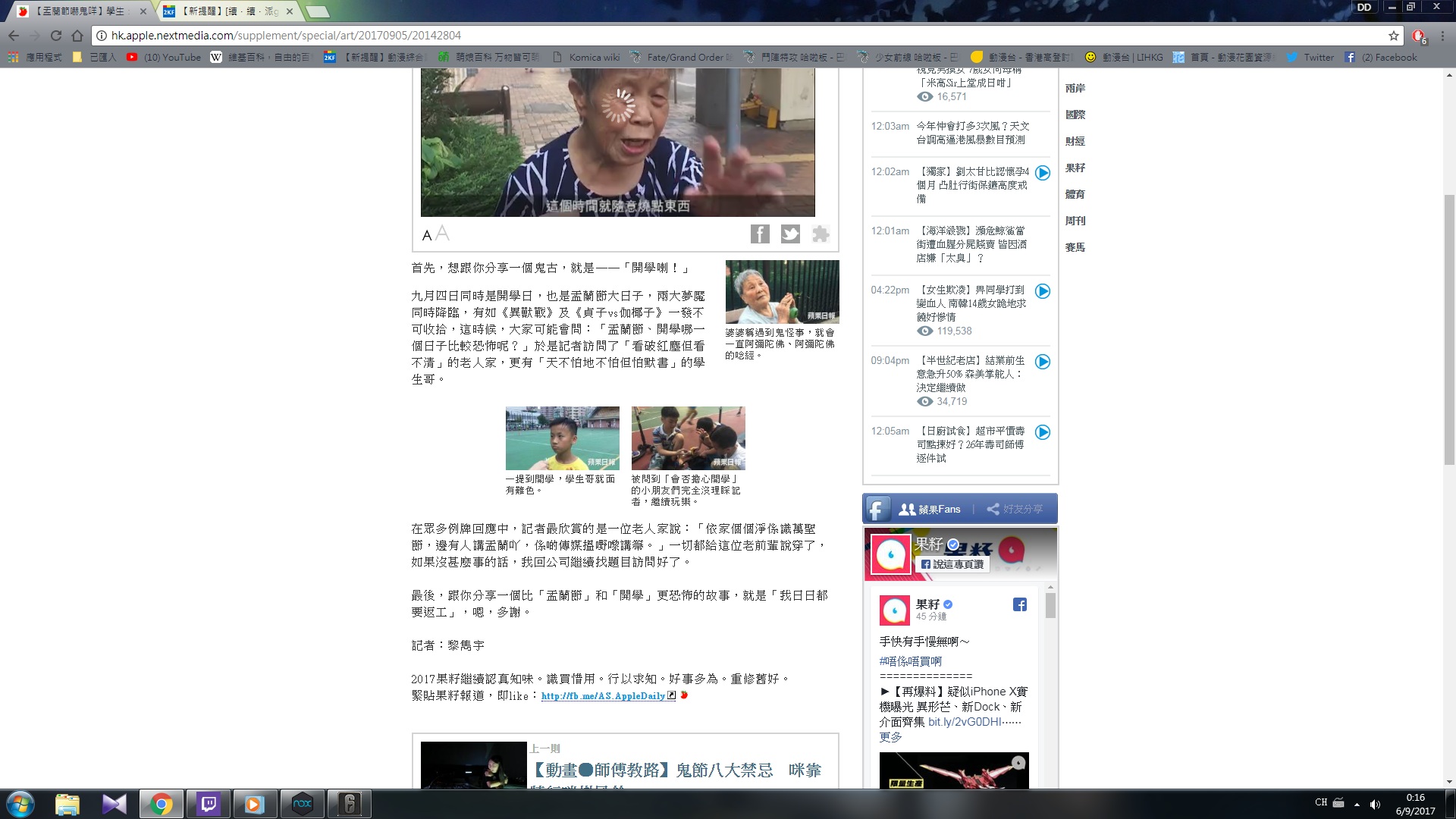
Task: Show hidden system tray icons
Action: coord(1357,804)
